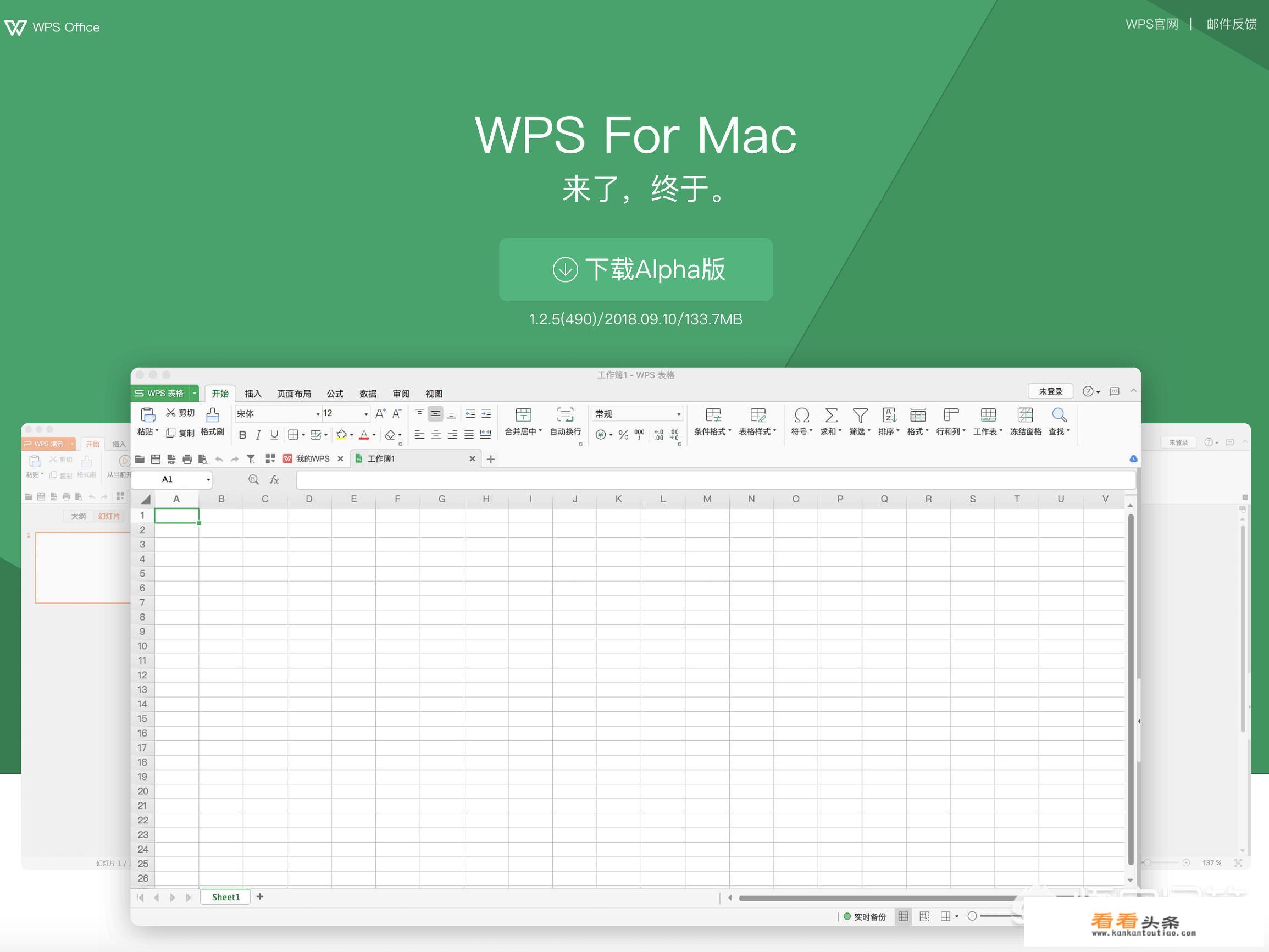Click the Symbol (符号) omega icon
This screenshot has height=952, width=1269.
(x=801, y=414)
